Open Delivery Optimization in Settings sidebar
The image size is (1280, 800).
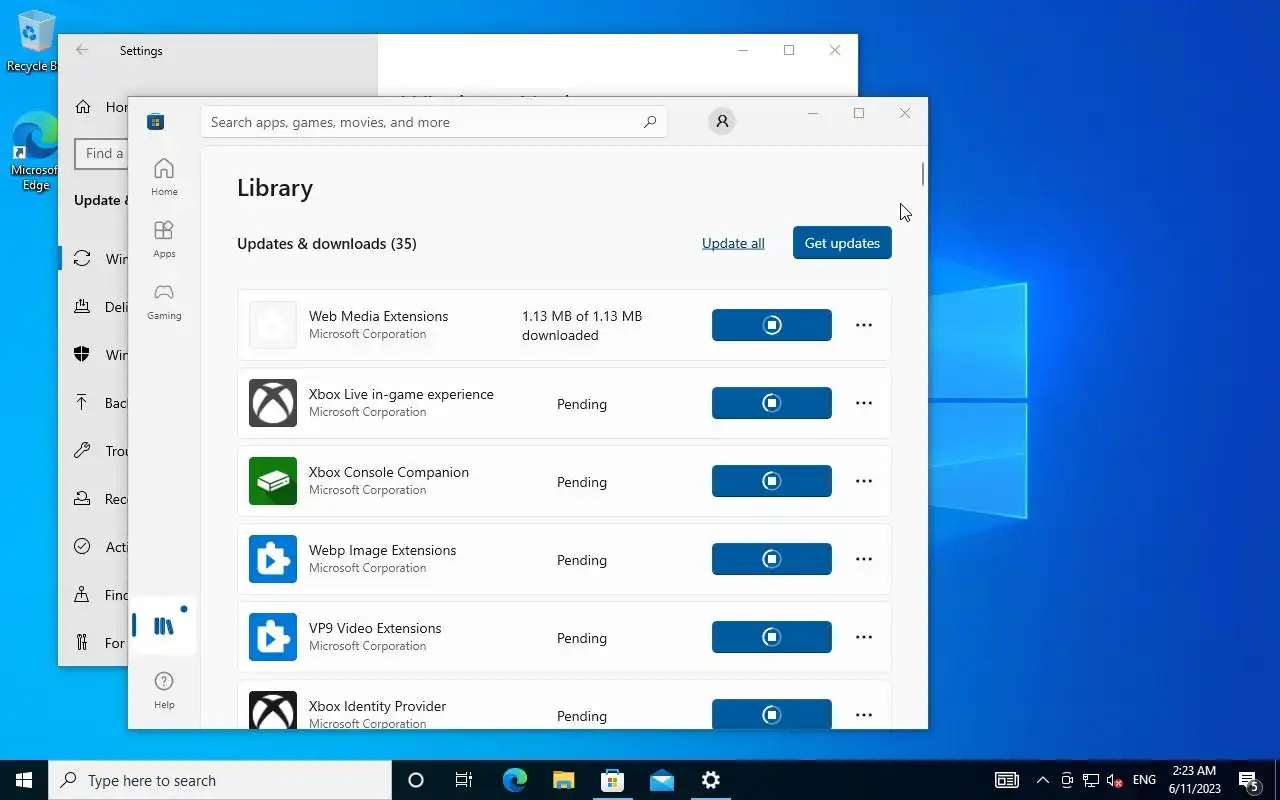(94, 307)
